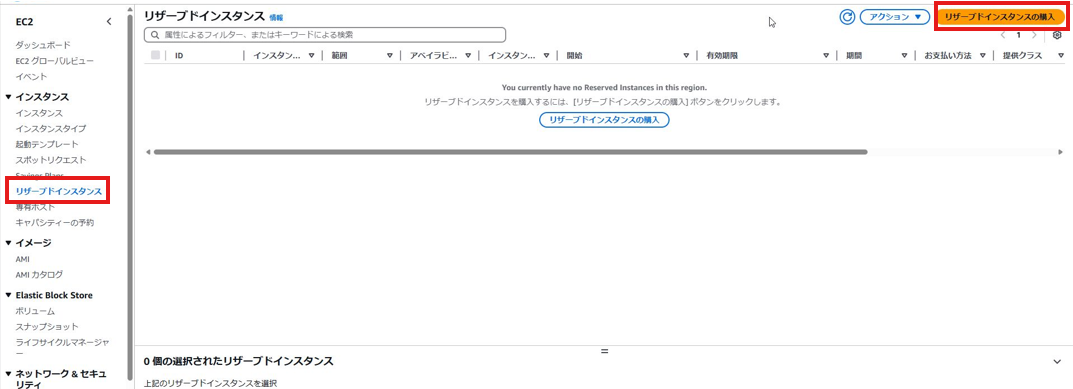Click the refresh icon beside the Actions button
This screenshot has width=1073, height=389.
(x=847, y=17)
